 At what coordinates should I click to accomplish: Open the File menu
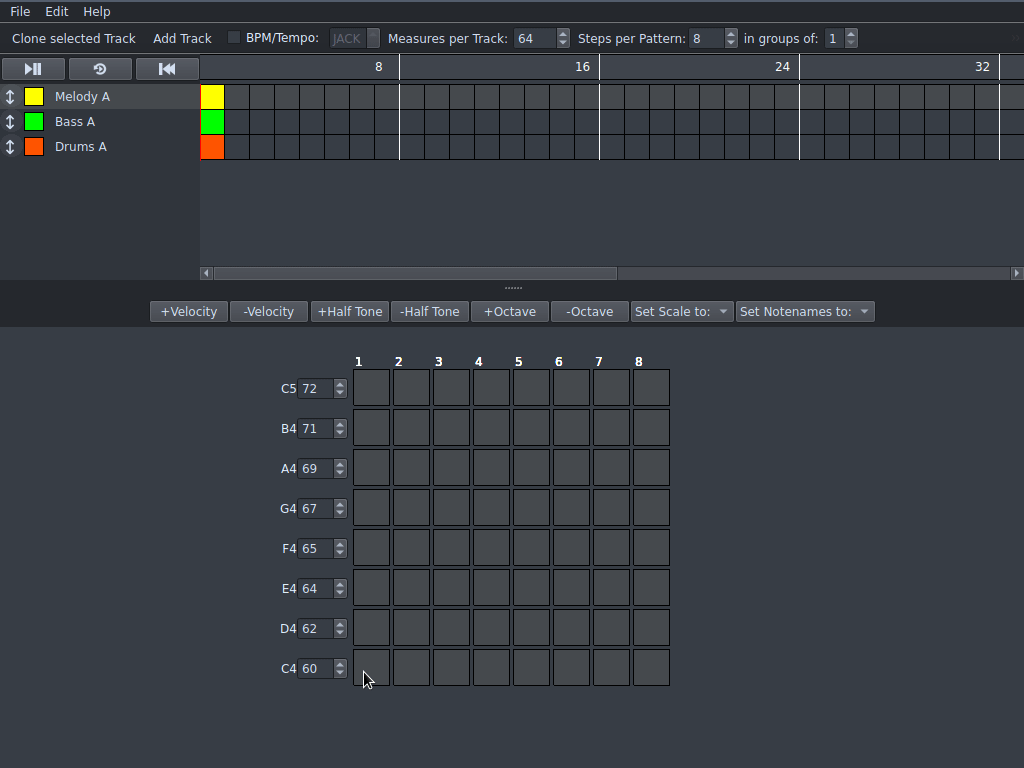point(20,11)
